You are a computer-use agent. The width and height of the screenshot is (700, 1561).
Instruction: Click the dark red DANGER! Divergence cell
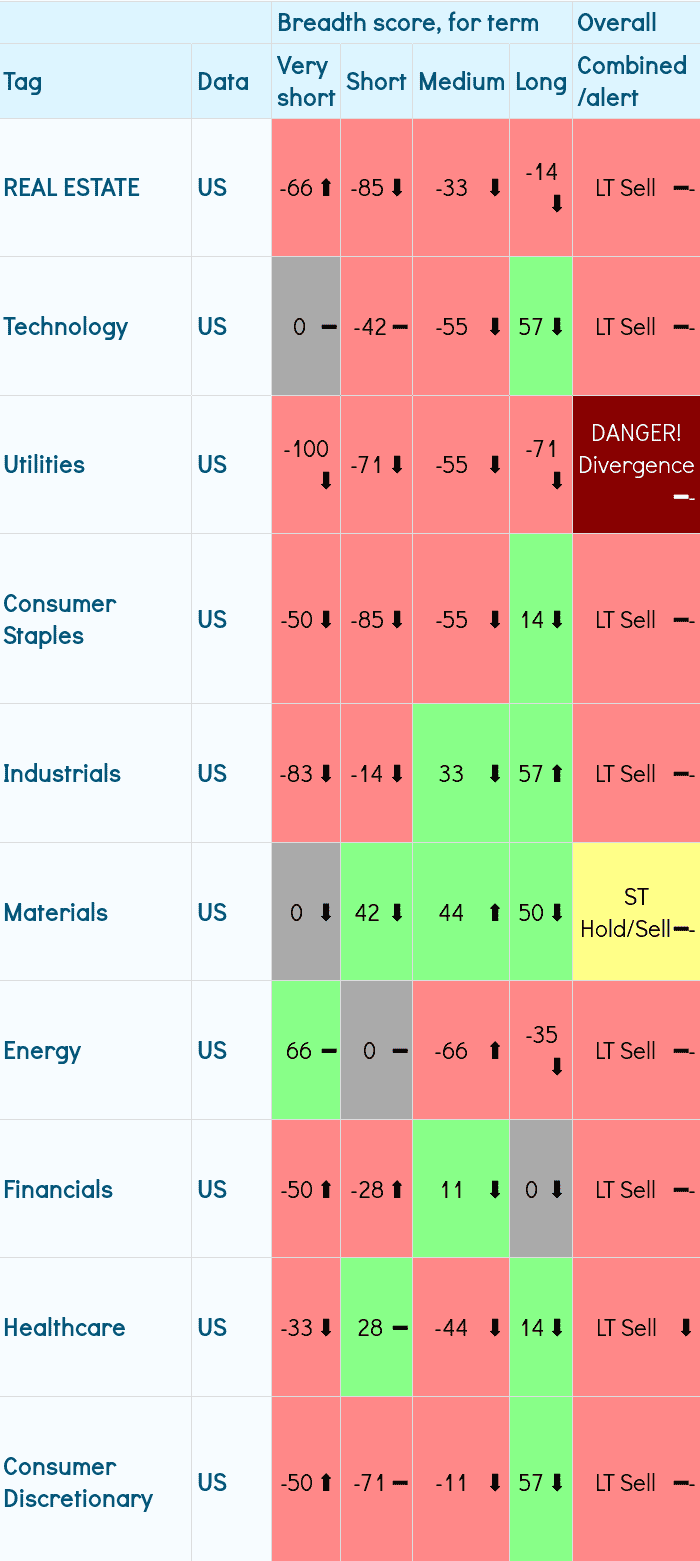[636, 464]
